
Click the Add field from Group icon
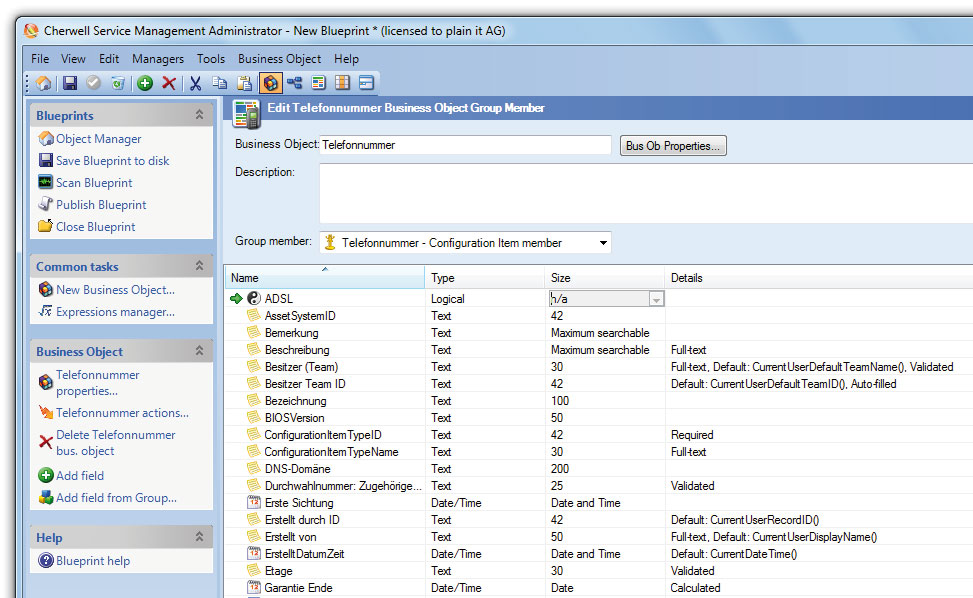click(46, 497)
